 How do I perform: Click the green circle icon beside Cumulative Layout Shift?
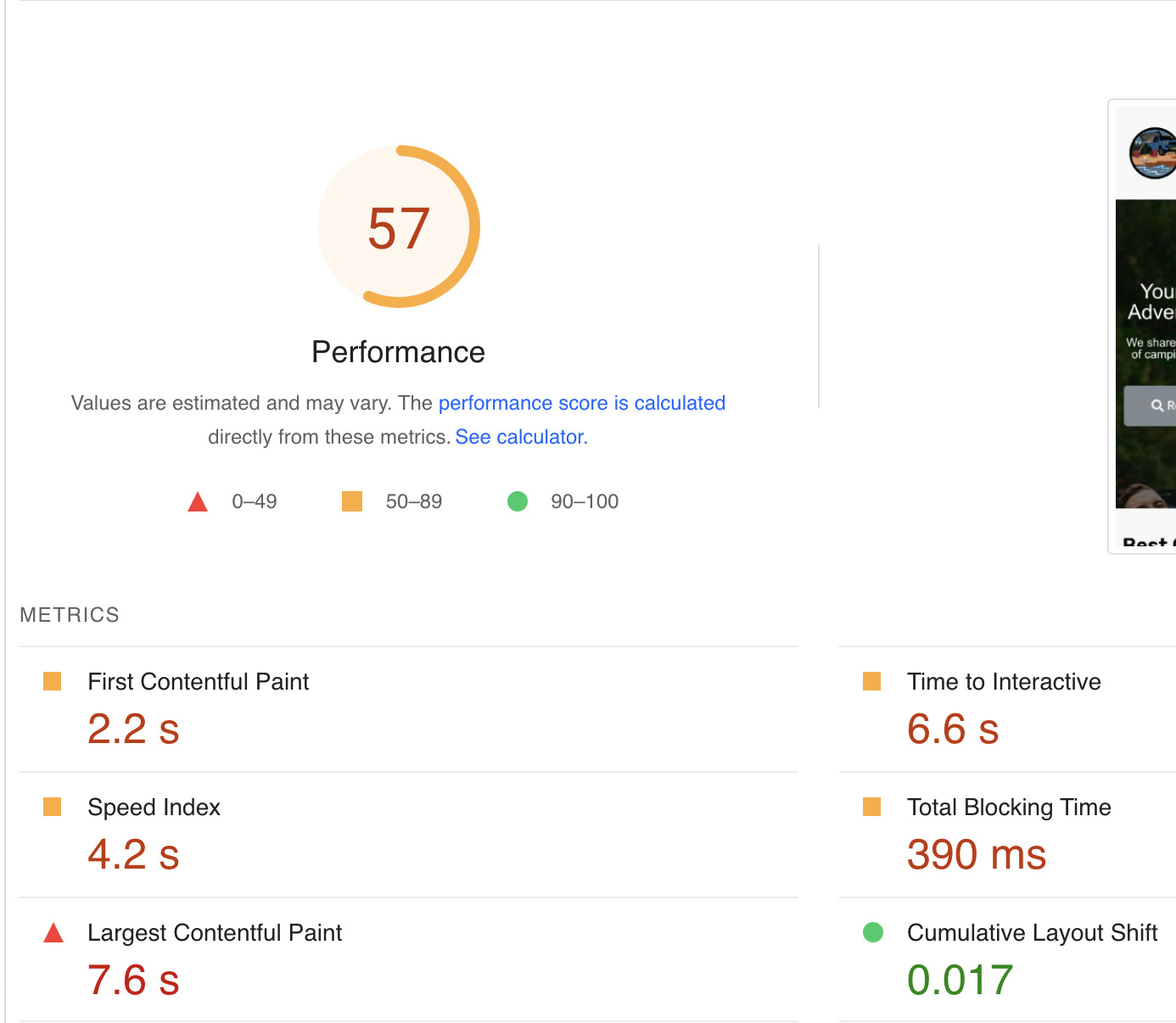pos(871,932)
